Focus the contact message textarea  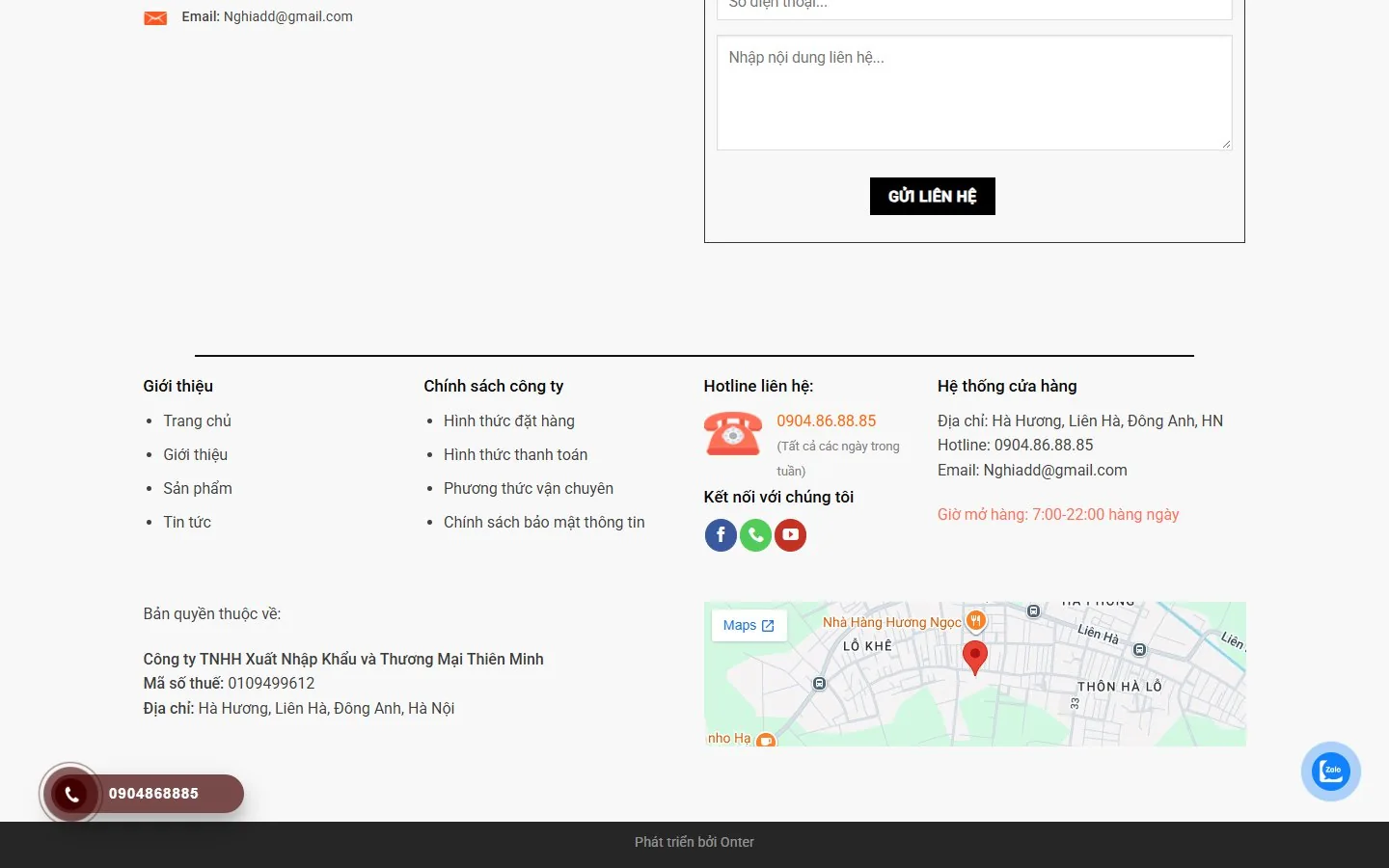click(x=974, y=93)
